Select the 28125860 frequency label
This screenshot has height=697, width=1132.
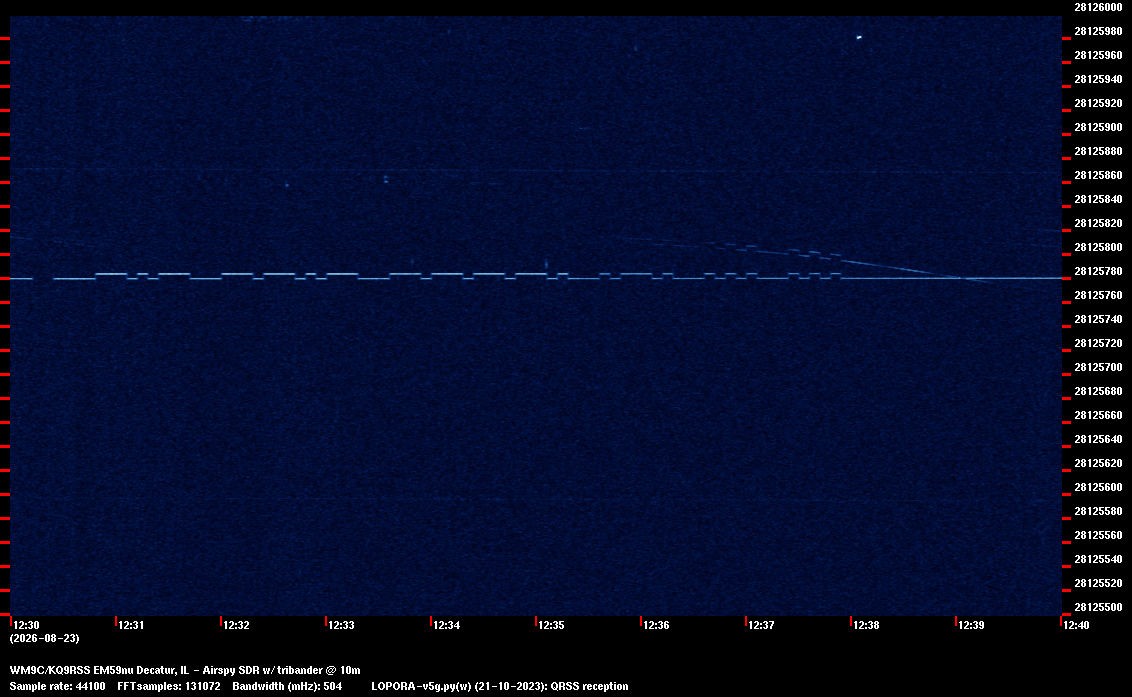(1098, 175)
